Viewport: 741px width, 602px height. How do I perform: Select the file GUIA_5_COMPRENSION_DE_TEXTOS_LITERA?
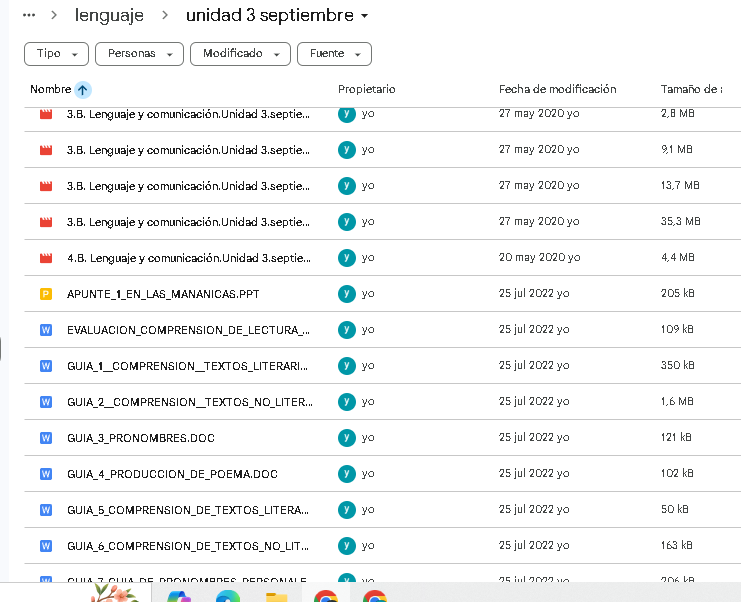(188, 509)
